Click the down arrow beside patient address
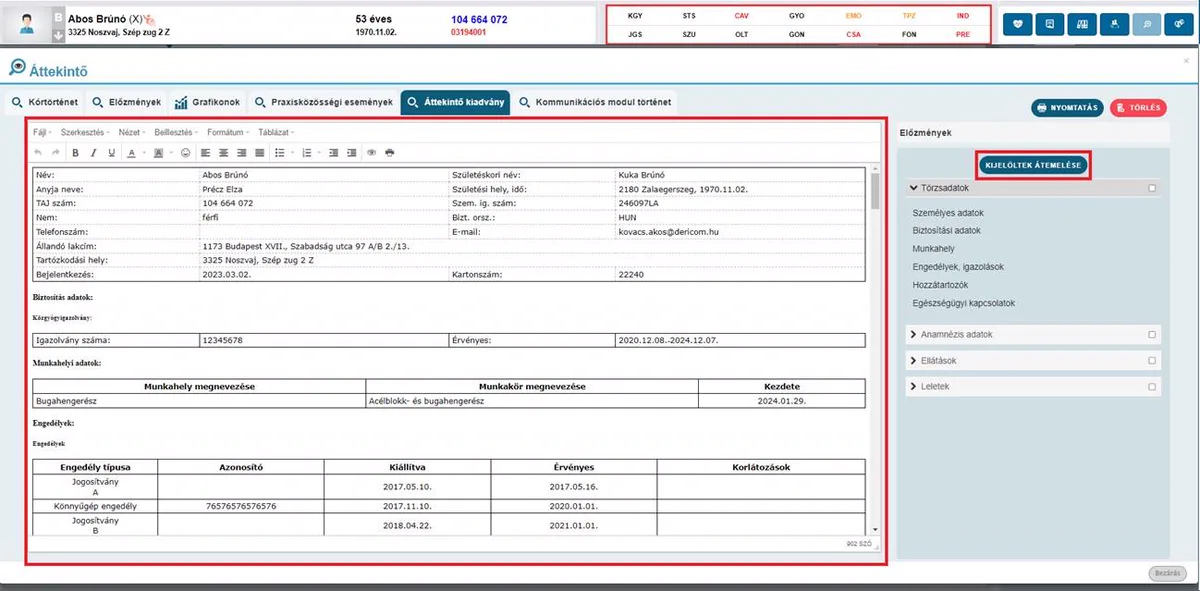This screenshot has width=1200, height=591. (58, 34)
